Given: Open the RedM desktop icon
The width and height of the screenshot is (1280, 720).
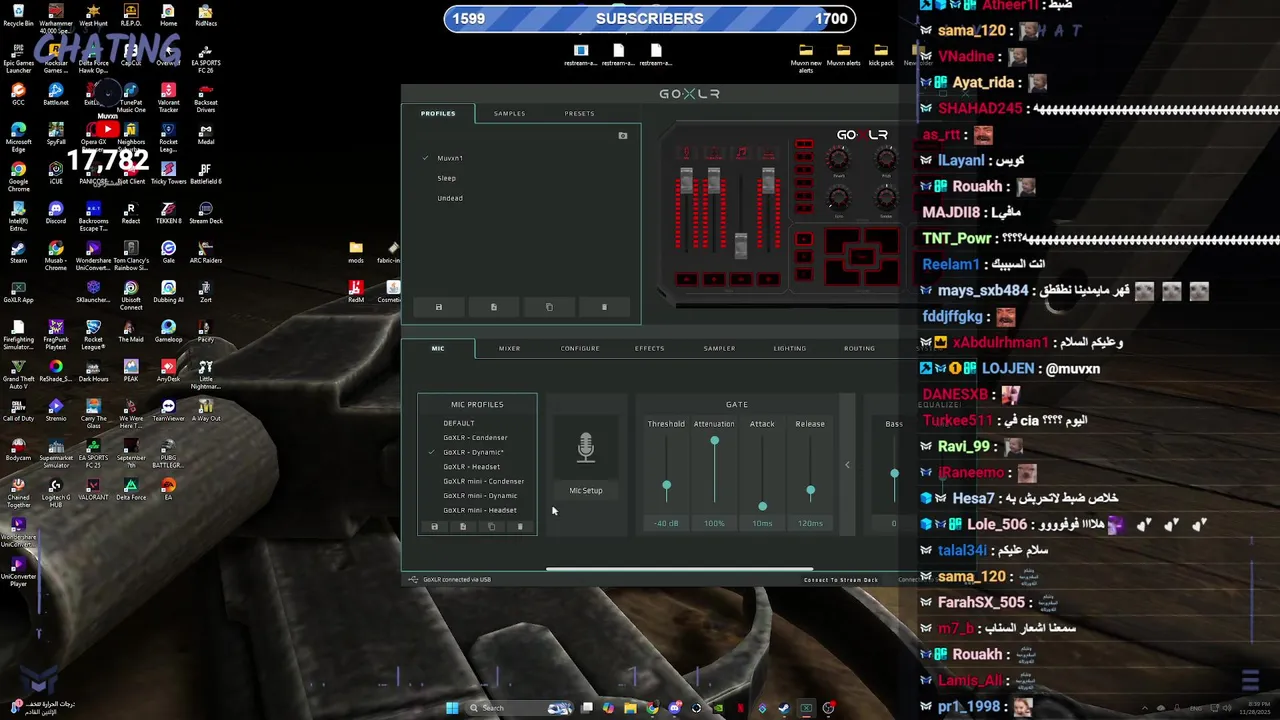Looking at the screenshot, I should tap(356, 291).
